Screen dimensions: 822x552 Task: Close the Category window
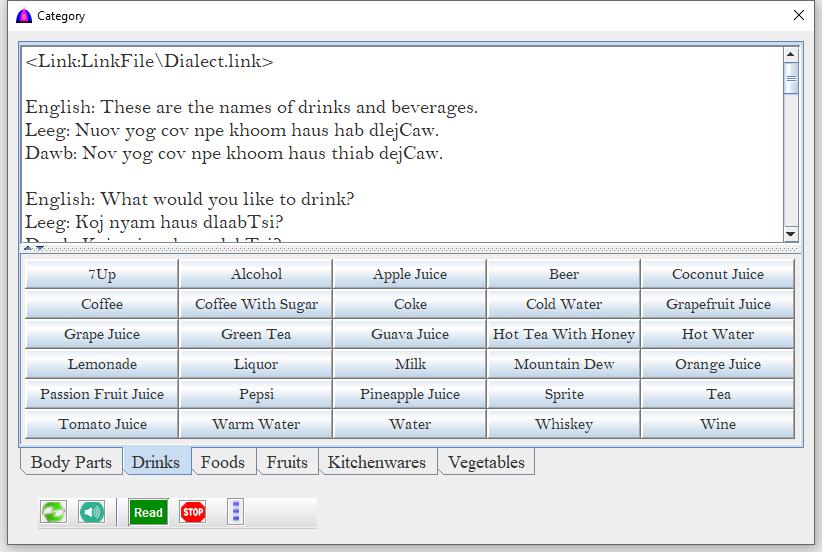tap(798, 16)
